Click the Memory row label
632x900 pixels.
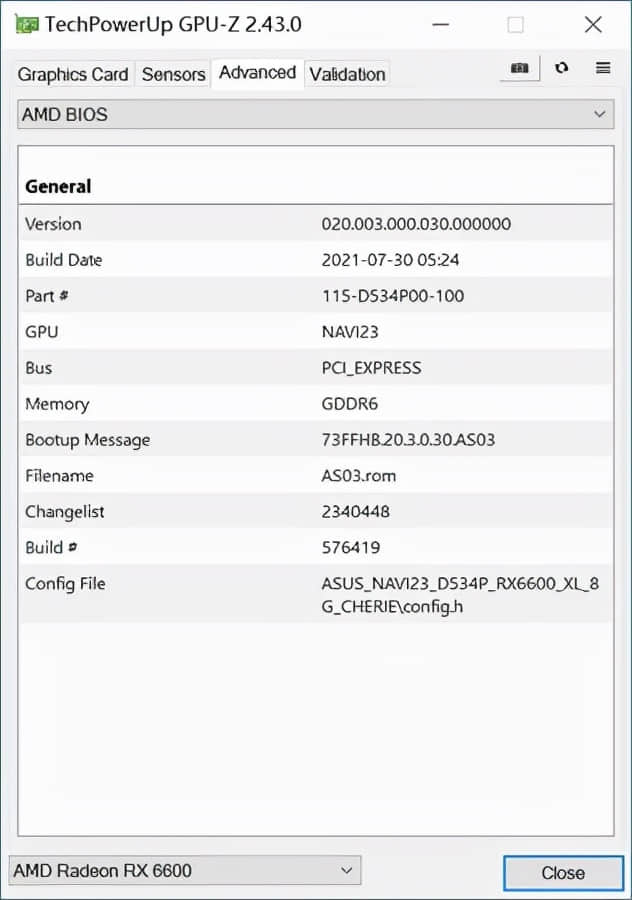(57, 405)
